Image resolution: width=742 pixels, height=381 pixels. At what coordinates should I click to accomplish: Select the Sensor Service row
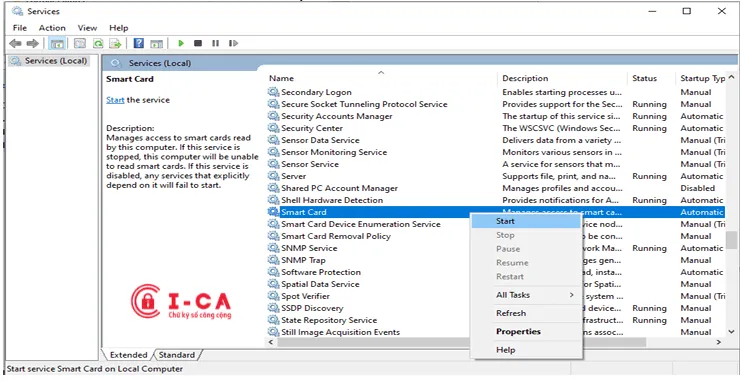pyautogui.click(x=496, y=164)
